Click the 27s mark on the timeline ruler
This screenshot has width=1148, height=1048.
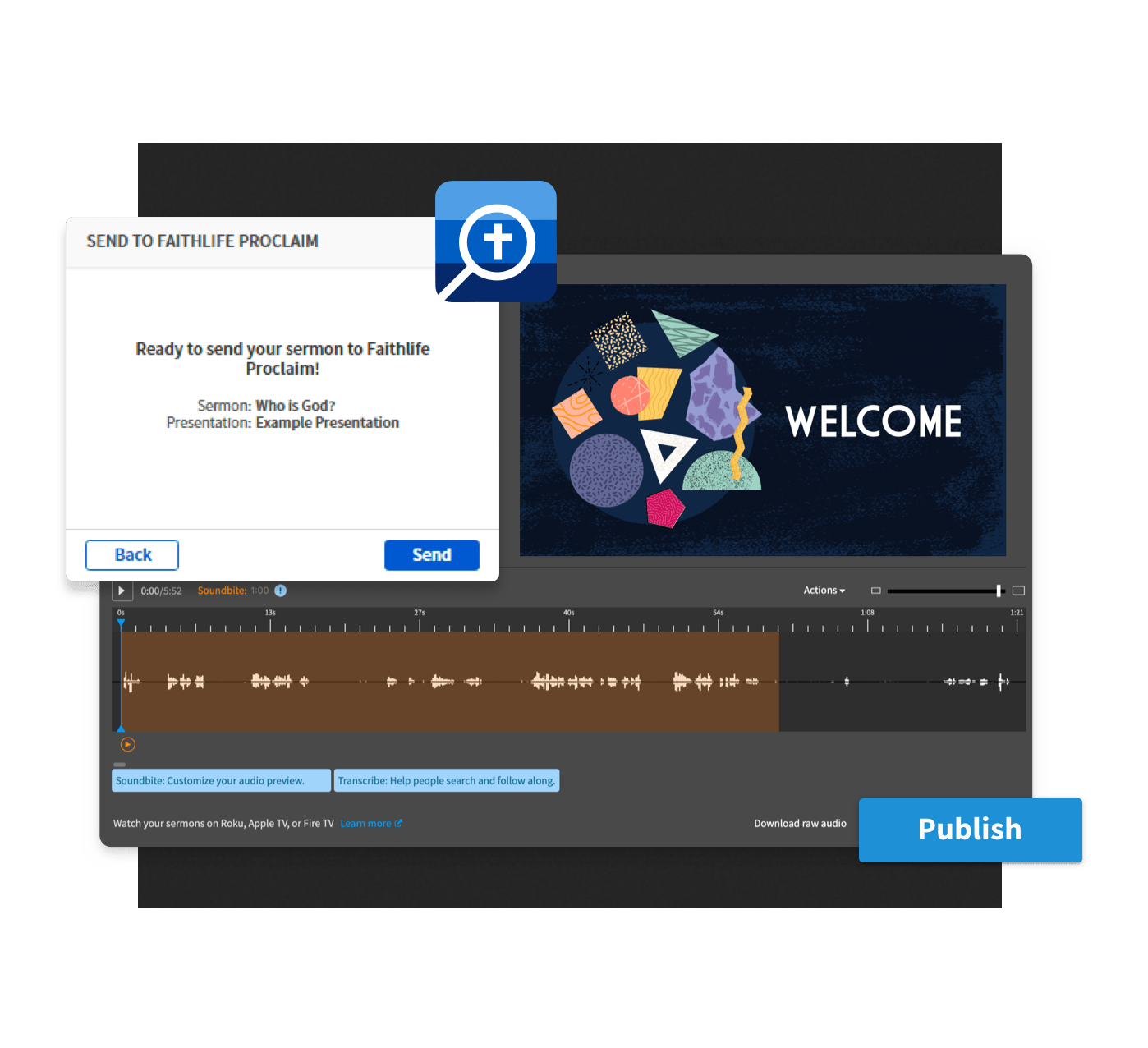click(x=420, y=613)
